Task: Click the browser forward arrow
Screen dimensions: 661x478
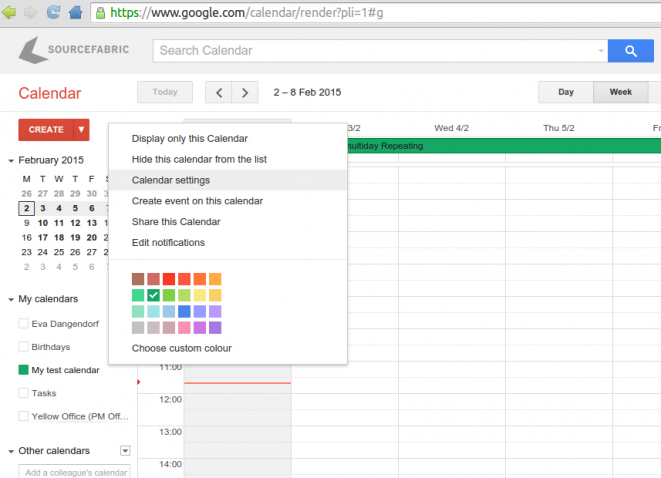Action: pos(31,12)
